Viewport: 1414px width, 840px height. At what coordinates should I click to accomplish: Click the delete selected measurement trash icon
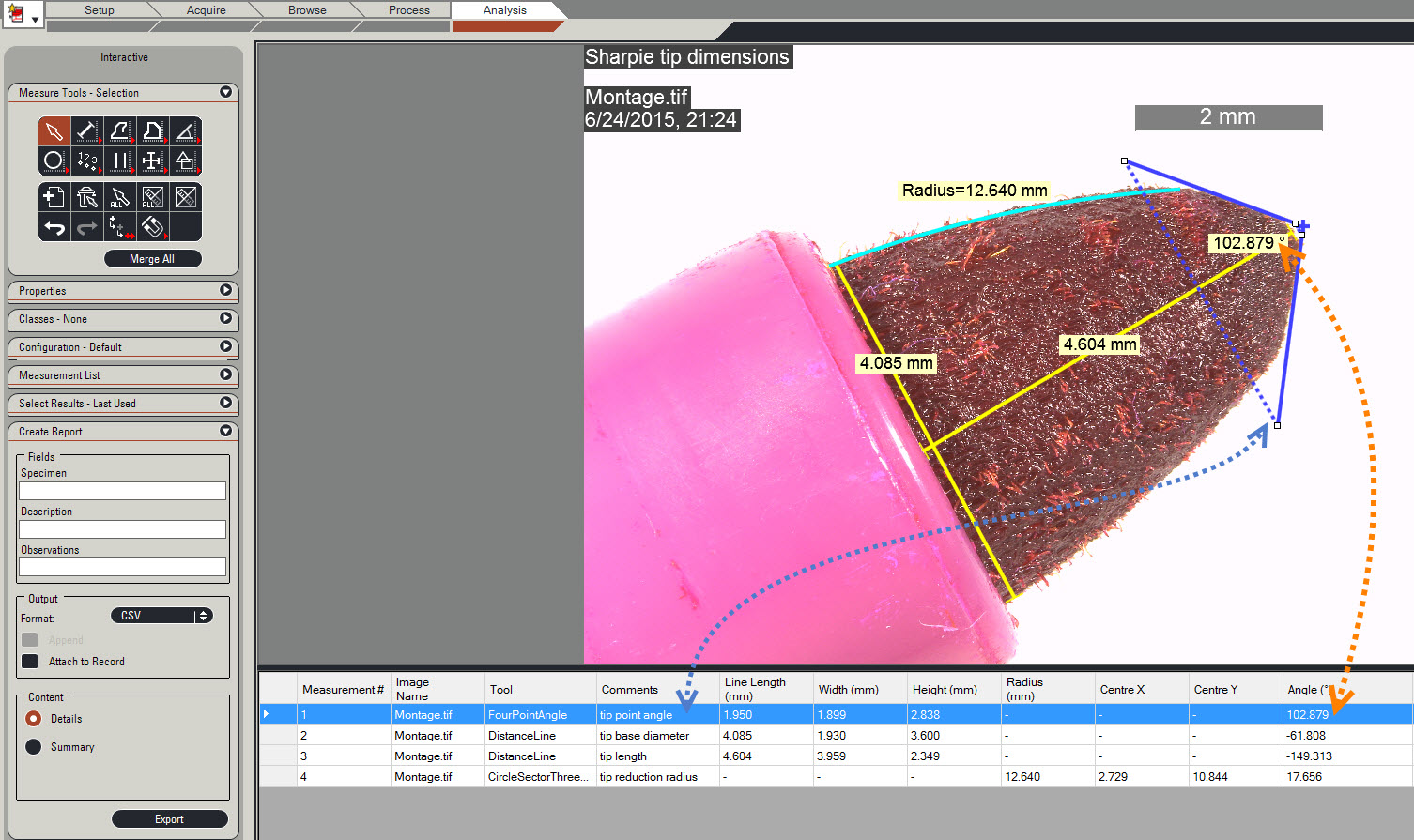pos(87,197)
